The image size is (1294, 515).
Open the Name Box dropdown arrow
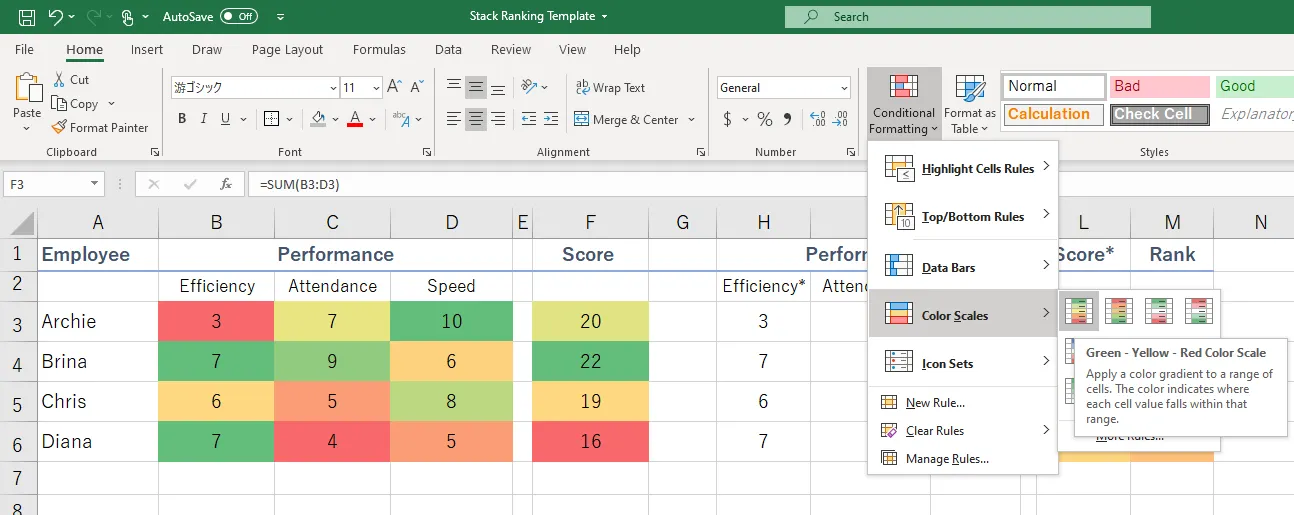pyautogui.click(x=95, y=184)
